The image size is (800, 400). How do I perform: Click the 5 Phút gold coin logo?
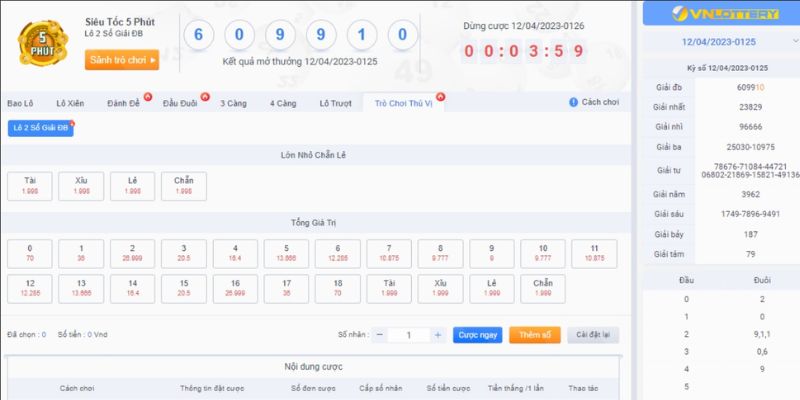[43, 43]
